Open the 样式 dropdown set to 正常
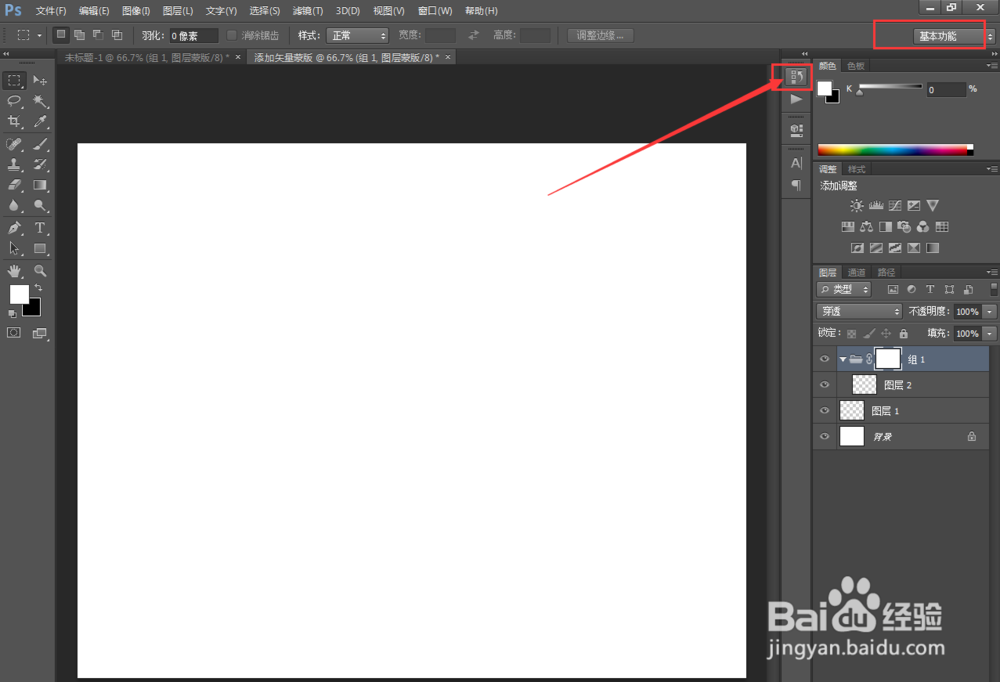This screenshot has width=1000, height=682. 357,36
